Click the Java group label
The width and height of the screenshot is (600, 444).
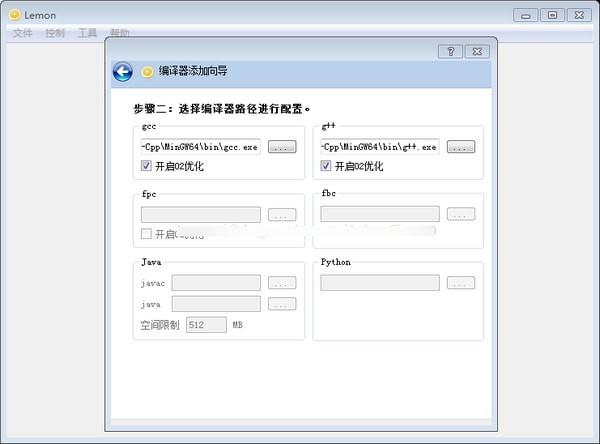pyautogui.click(x=151, y=262)
